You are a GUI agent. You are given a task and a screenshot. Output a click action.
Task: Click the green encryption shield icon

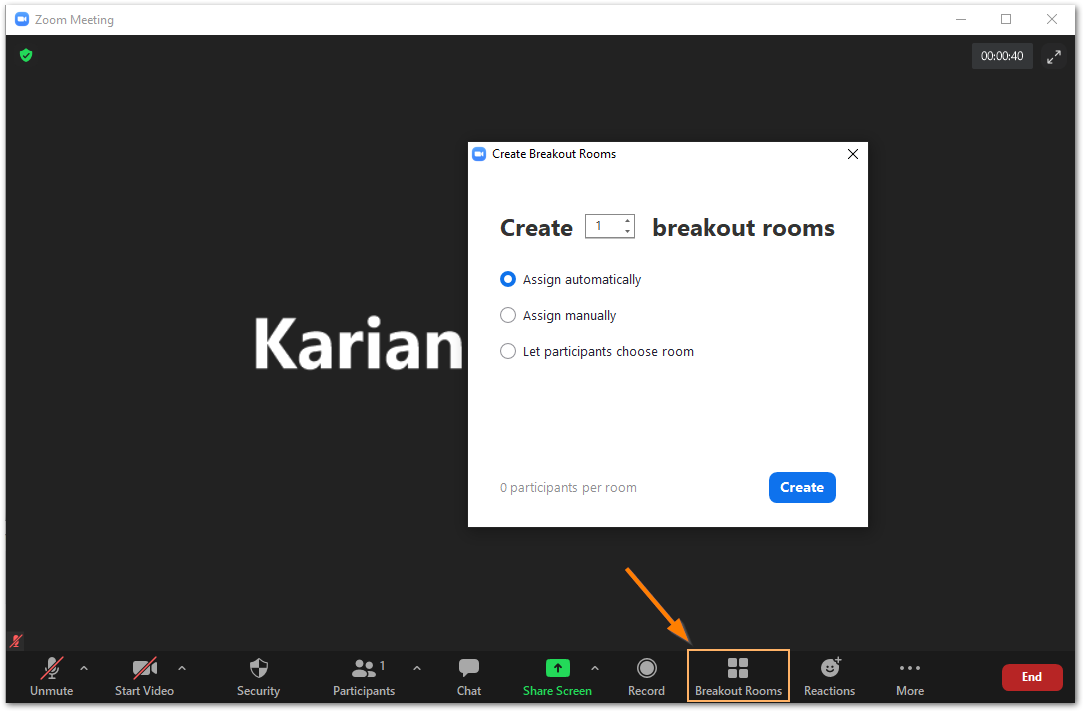[x=26, y=56]
